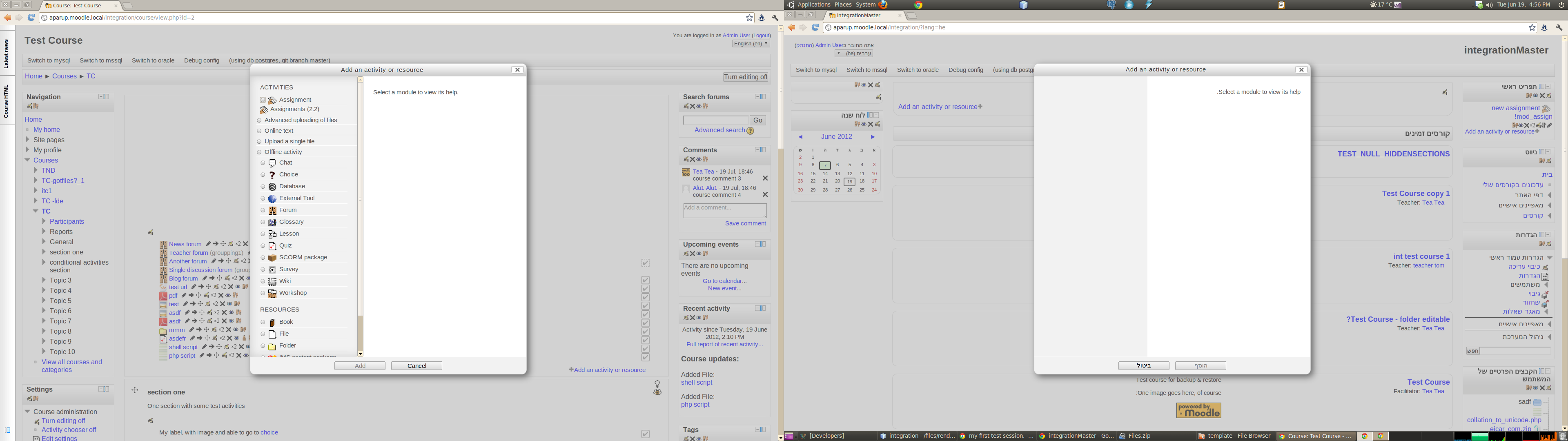This screenshot has width=1568, height=441.
Task: Click the Forum module icon in the dialog
Action: [x=272, y=211]
